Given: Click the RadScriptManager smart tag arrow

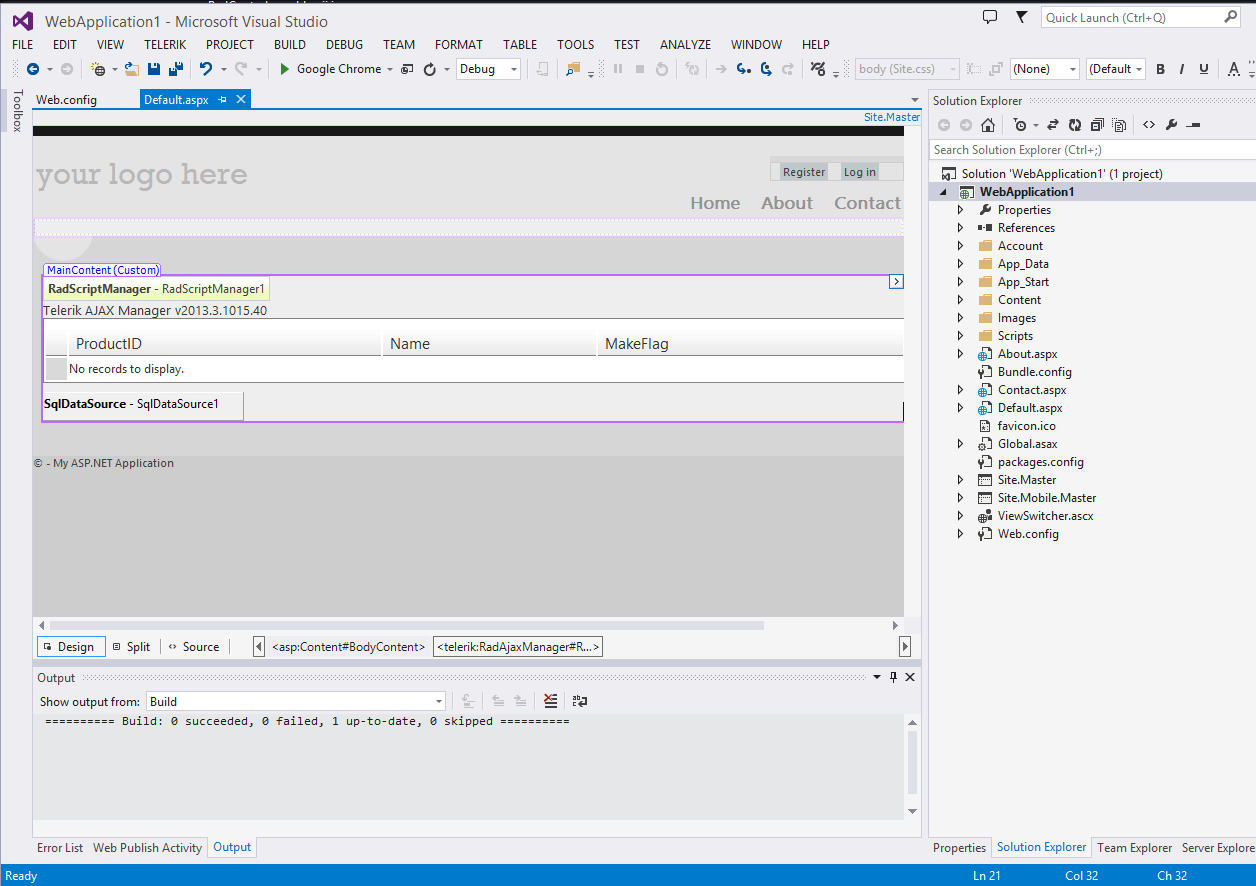Looking at the screenshot, I should click(896, 282).
